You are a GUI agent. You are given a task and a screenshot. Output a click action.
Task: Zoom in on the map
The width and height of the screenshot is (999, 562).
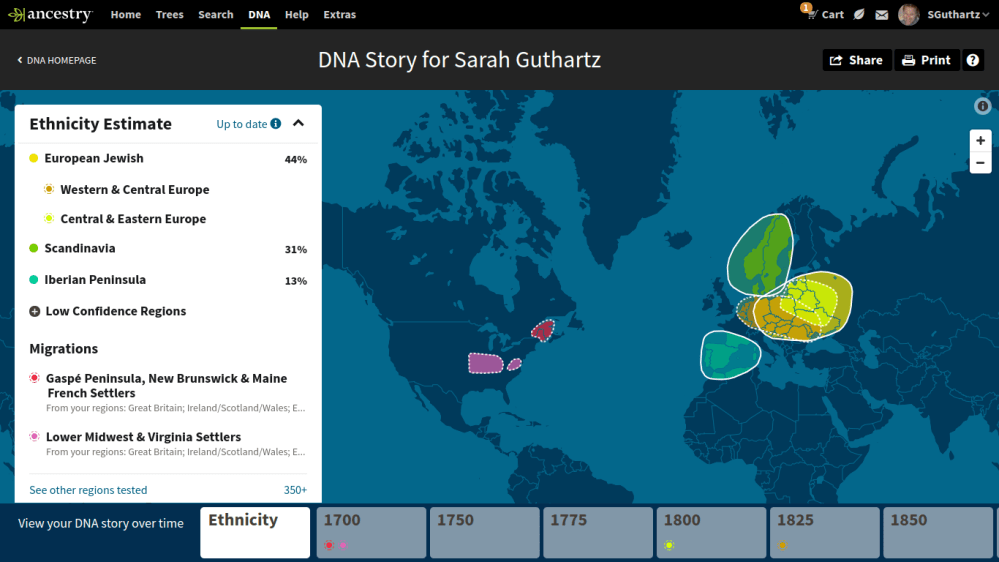pyautogui.click(x=980, y=141)
